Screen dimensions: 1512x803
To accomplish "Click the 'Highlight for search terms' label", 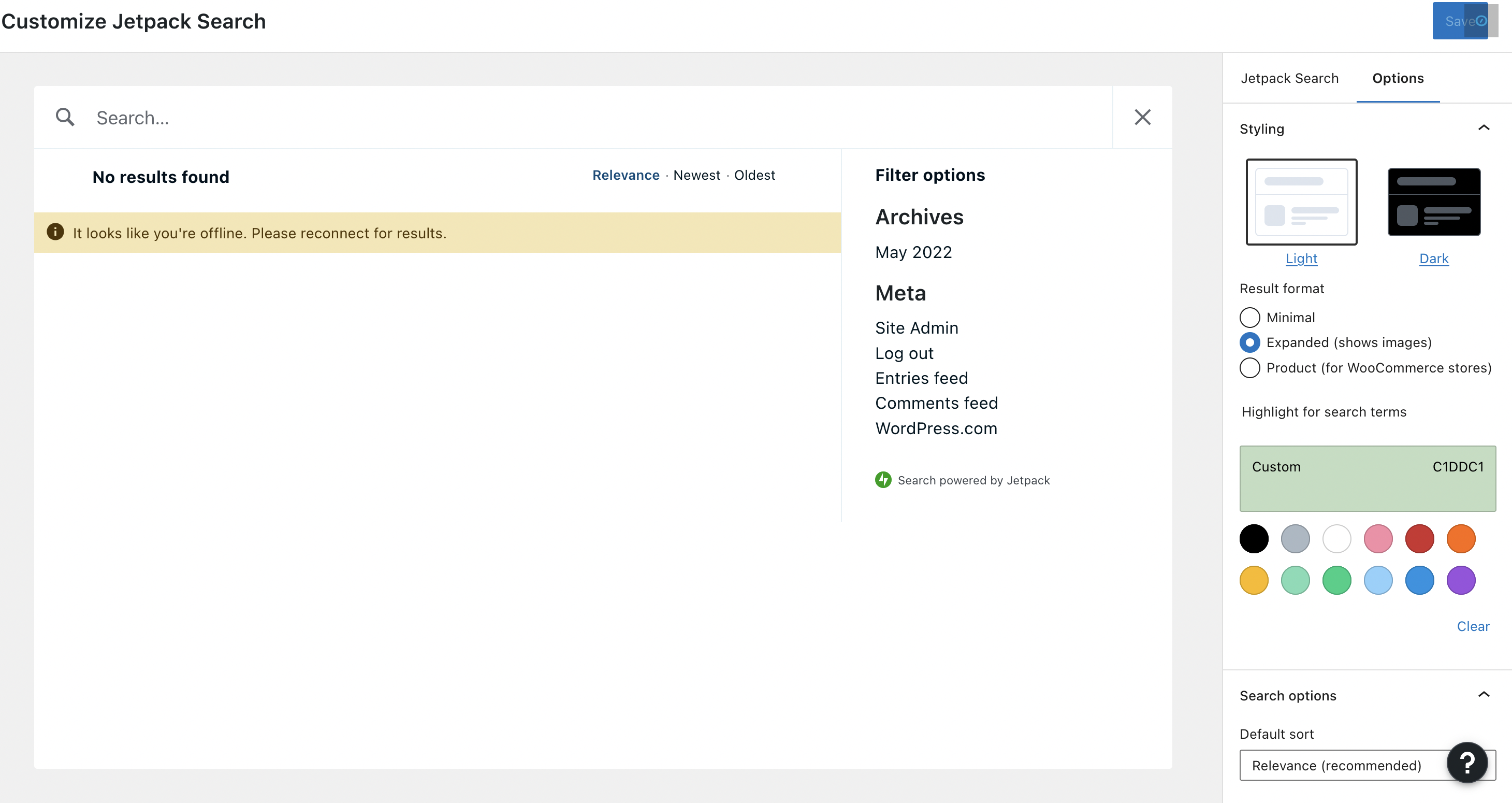I will 1324,412.
